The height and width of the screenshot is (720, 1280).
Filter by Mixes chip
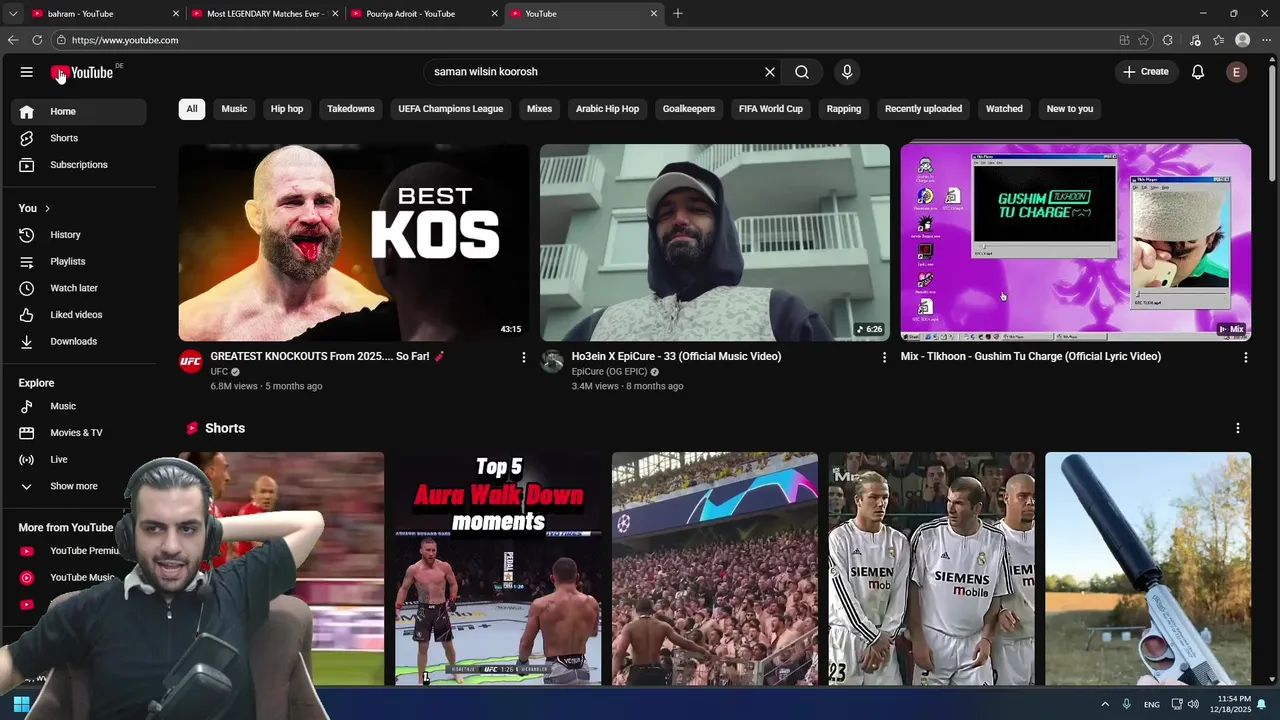(x=540, y=109)
